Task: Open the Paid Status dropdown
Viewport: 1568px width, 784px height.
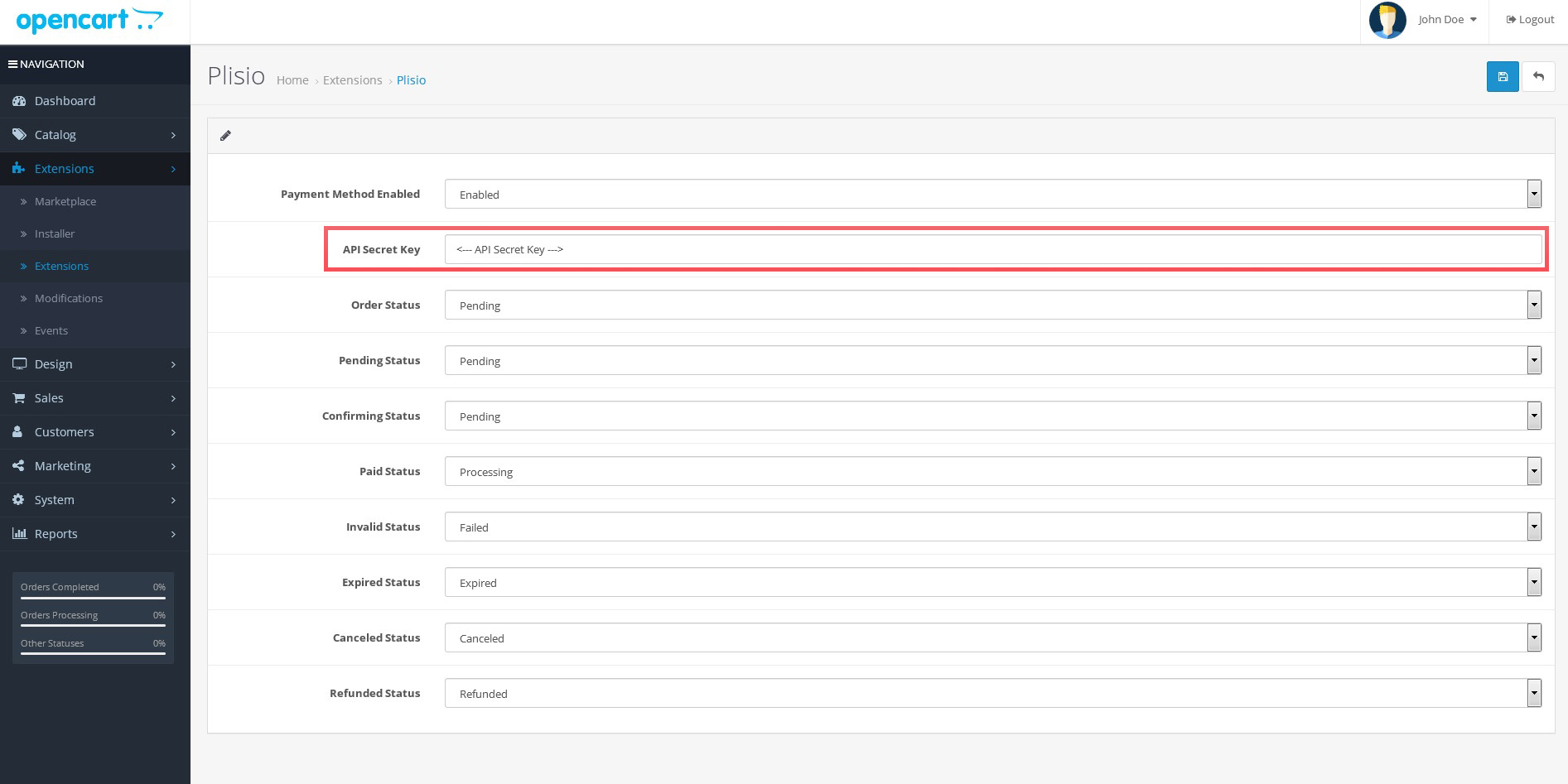Action: (x=993, y=471)
